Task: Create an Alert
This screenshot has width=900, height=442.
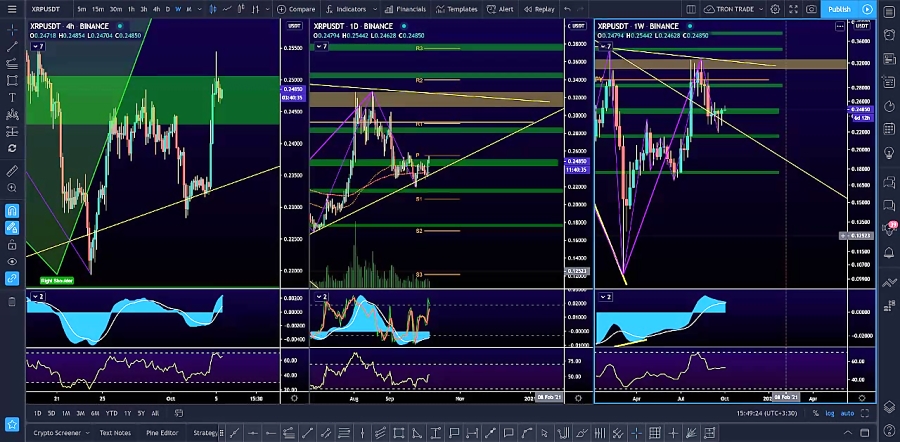Action: (501, 9)
